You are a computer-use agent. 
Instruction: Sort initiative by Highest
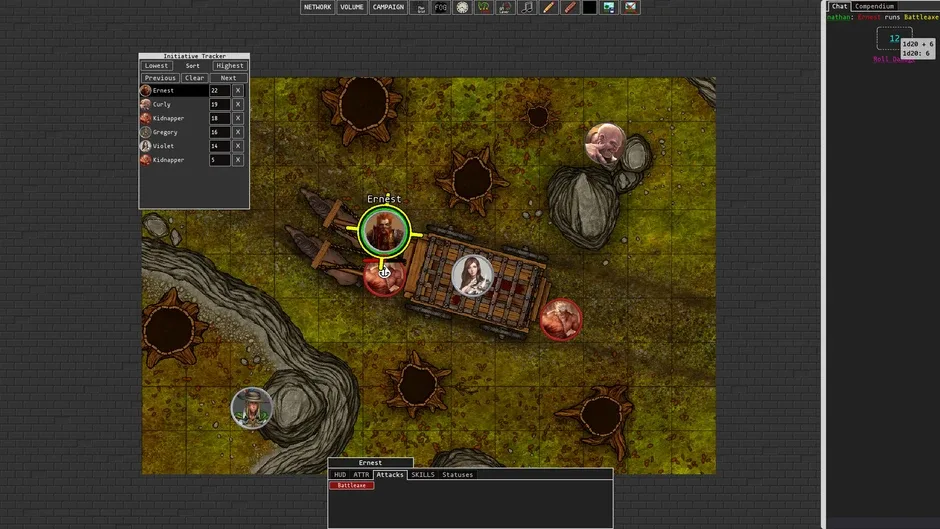[230, 65]
